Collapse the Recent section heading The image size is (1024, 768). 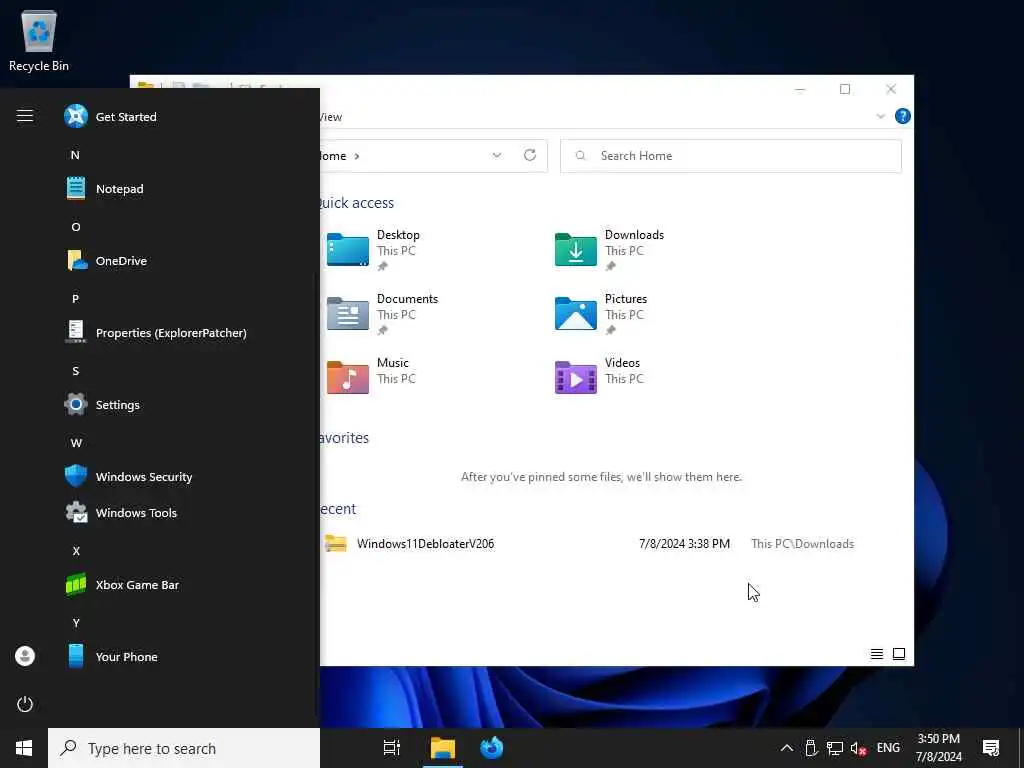click(338, 509)
